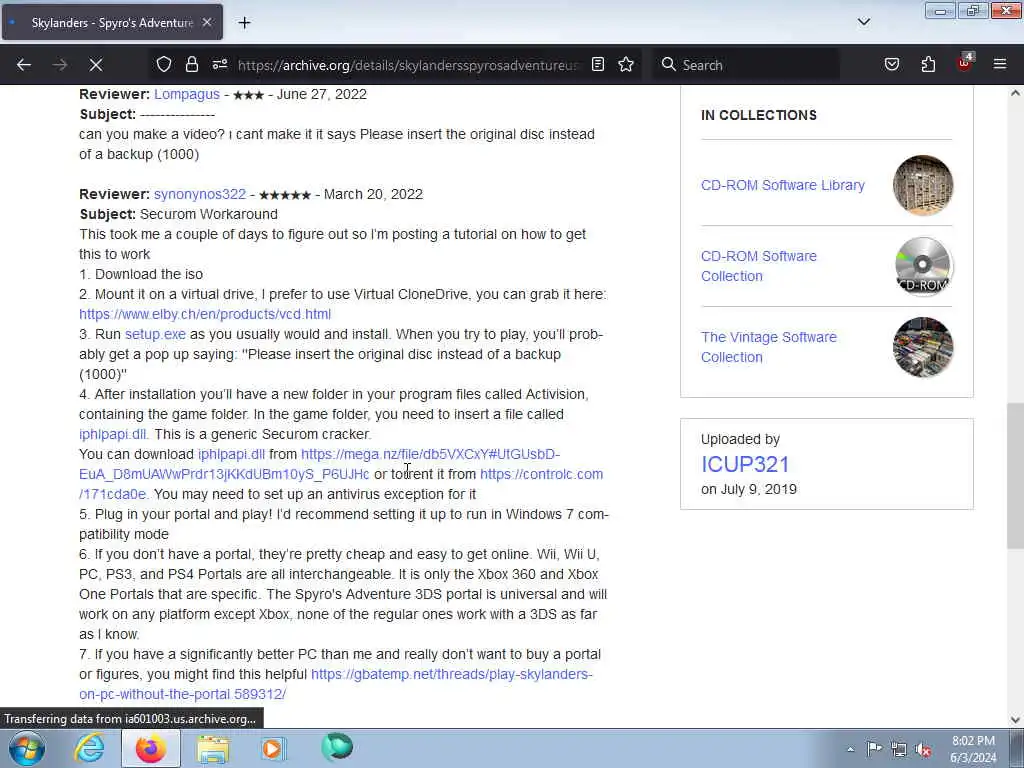
Task: Open the green swirl app in taskbar
Action: [337, 747]
